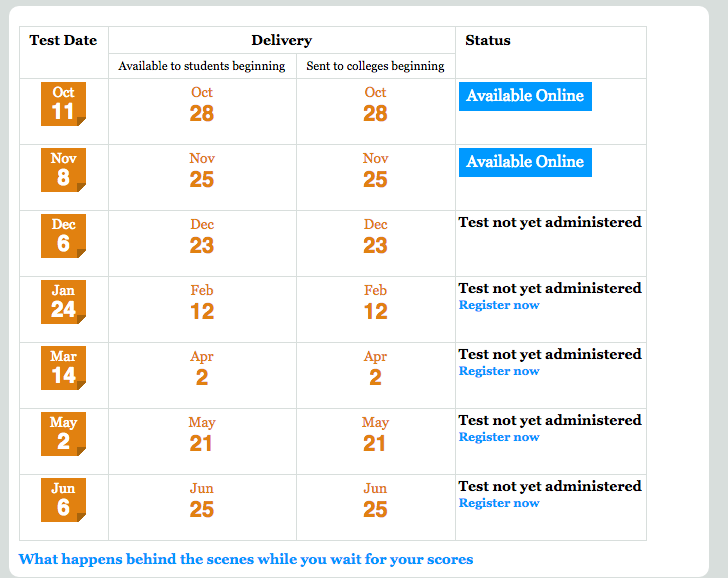Click the Mar 14 test date icon

[63, 368]
